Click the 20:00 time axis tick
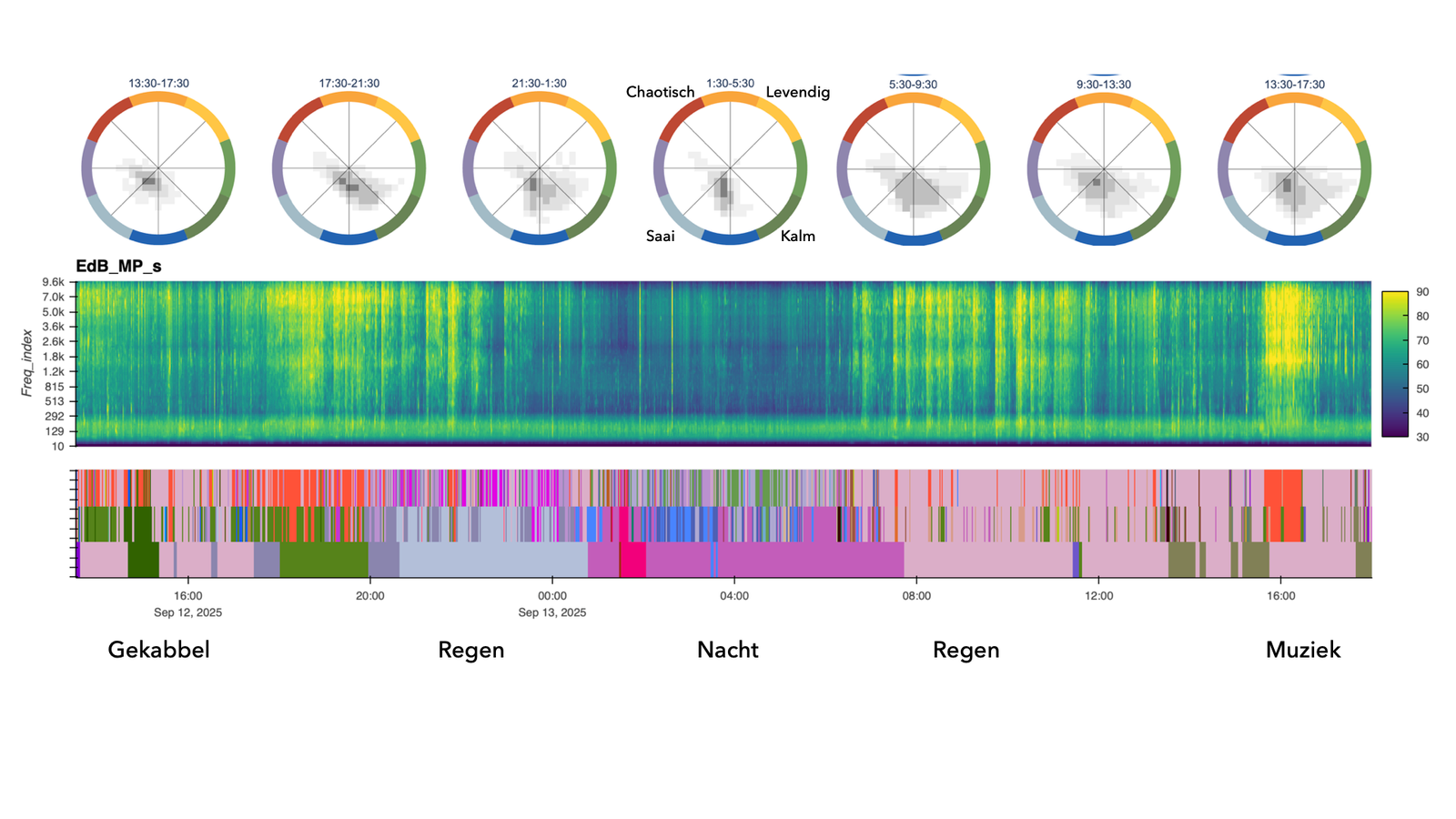The width and height of the screenshot is (1456, 819). tap(369, 596)
